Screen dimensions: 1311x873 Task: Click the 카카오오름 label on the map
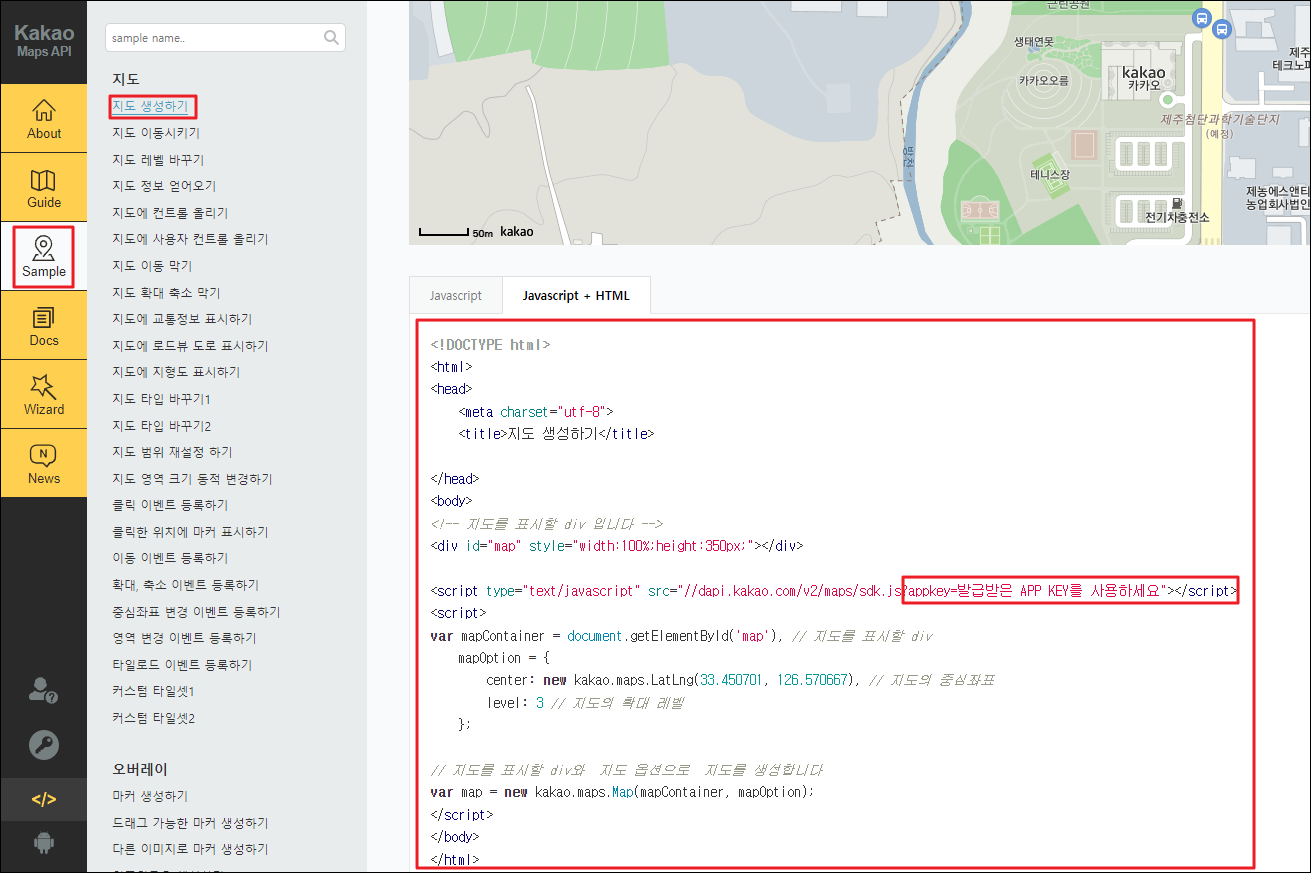pos(1044,80)
